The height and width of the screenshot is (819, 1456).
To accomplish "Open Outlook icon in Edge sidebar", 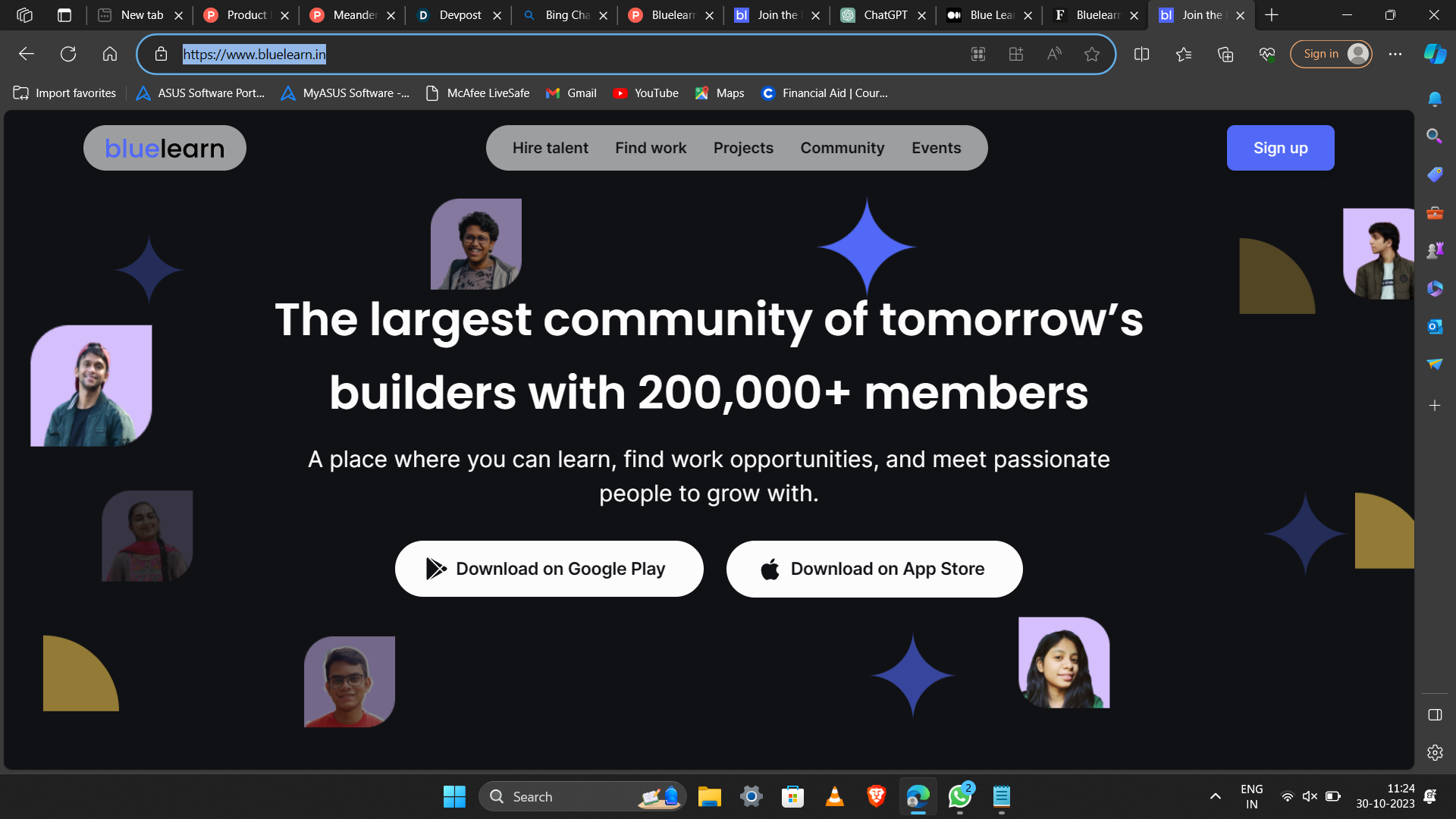I will [1434, 326].
